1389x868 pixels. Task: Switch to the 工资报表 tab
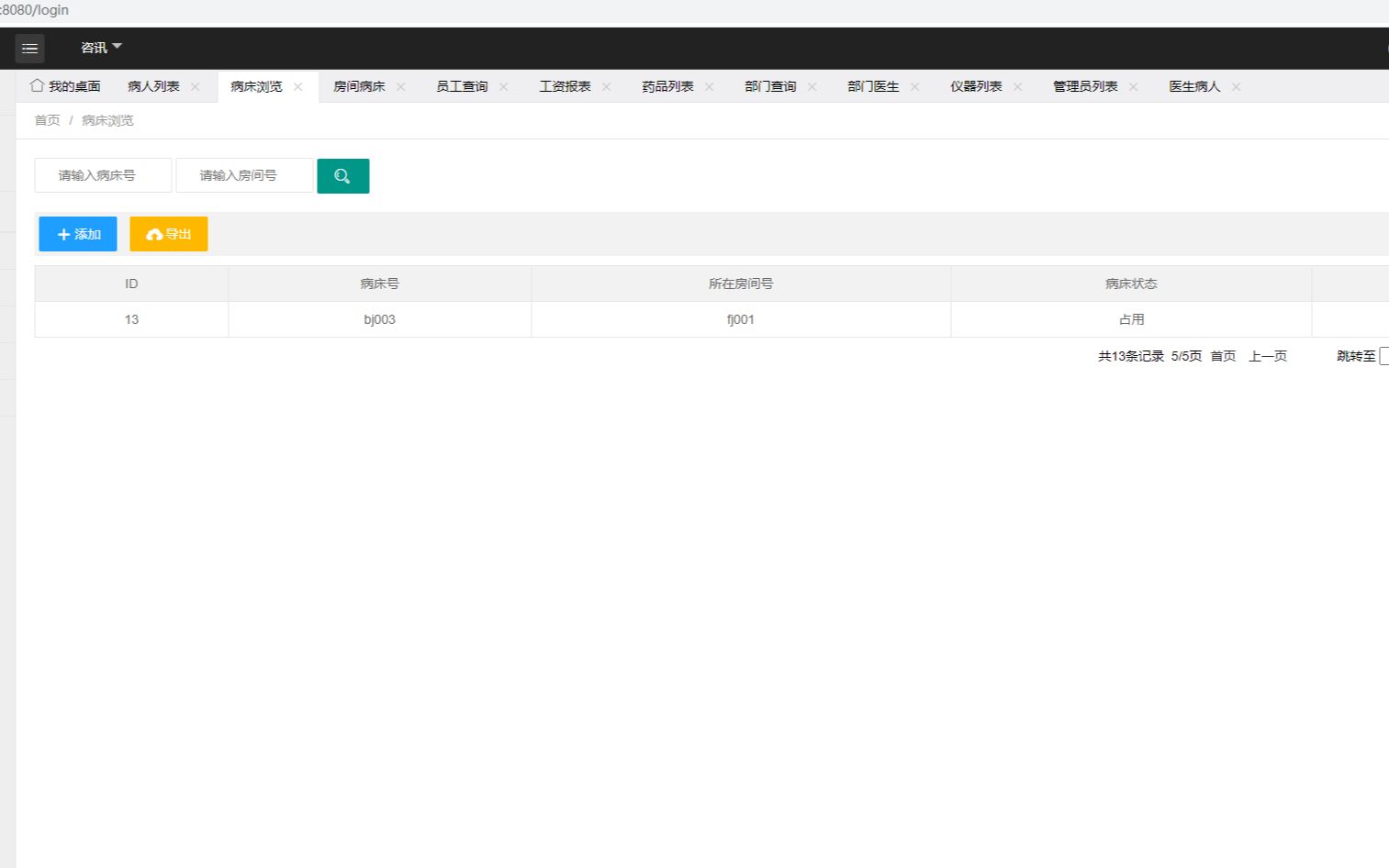click(565, 86)
